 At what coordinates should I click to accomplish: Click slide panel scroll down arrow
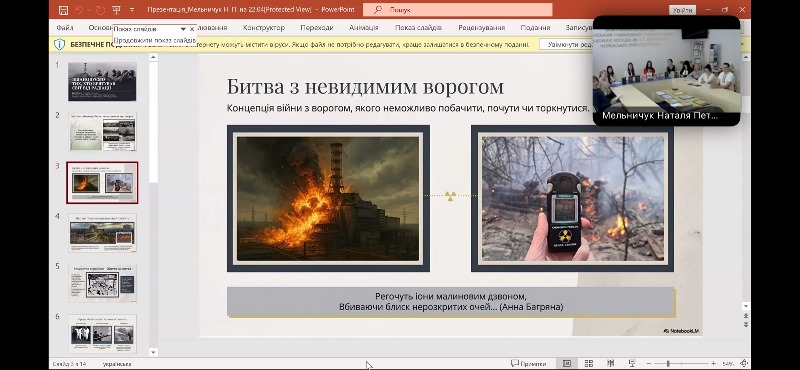click(x=153, y=352)
